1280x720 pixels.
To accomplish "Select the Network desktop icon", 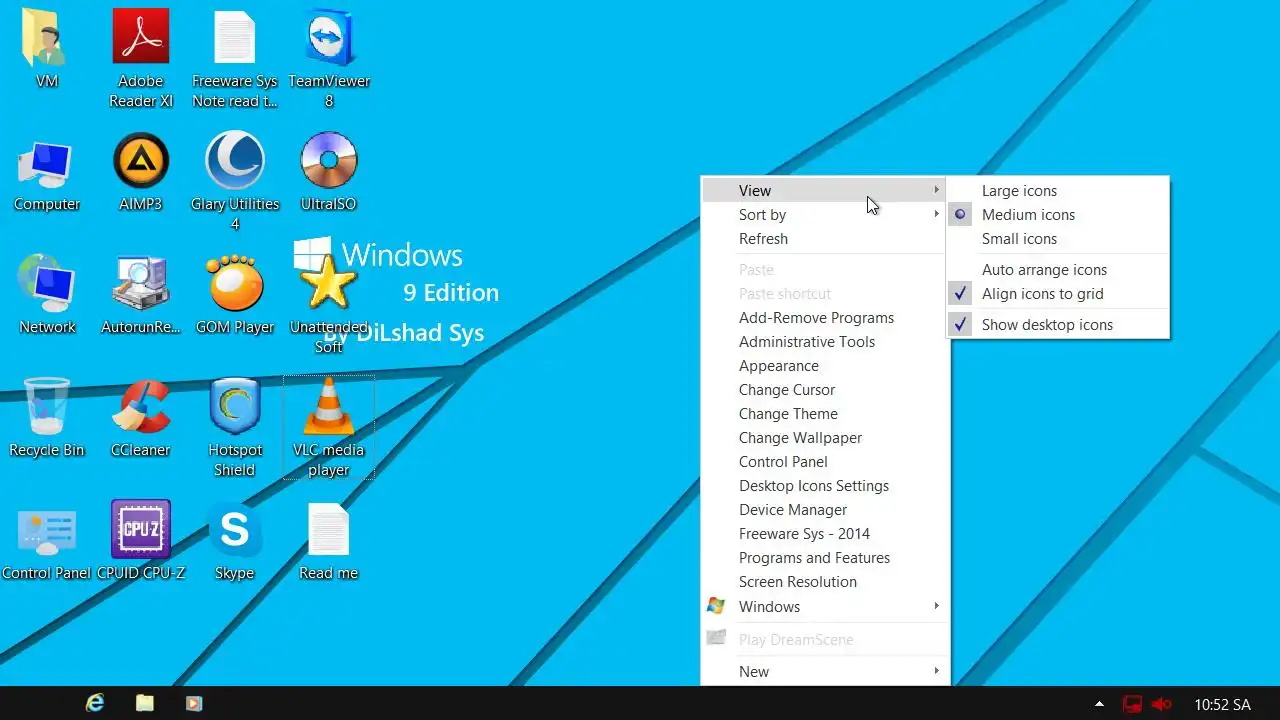I will click(x=46, y=295).
